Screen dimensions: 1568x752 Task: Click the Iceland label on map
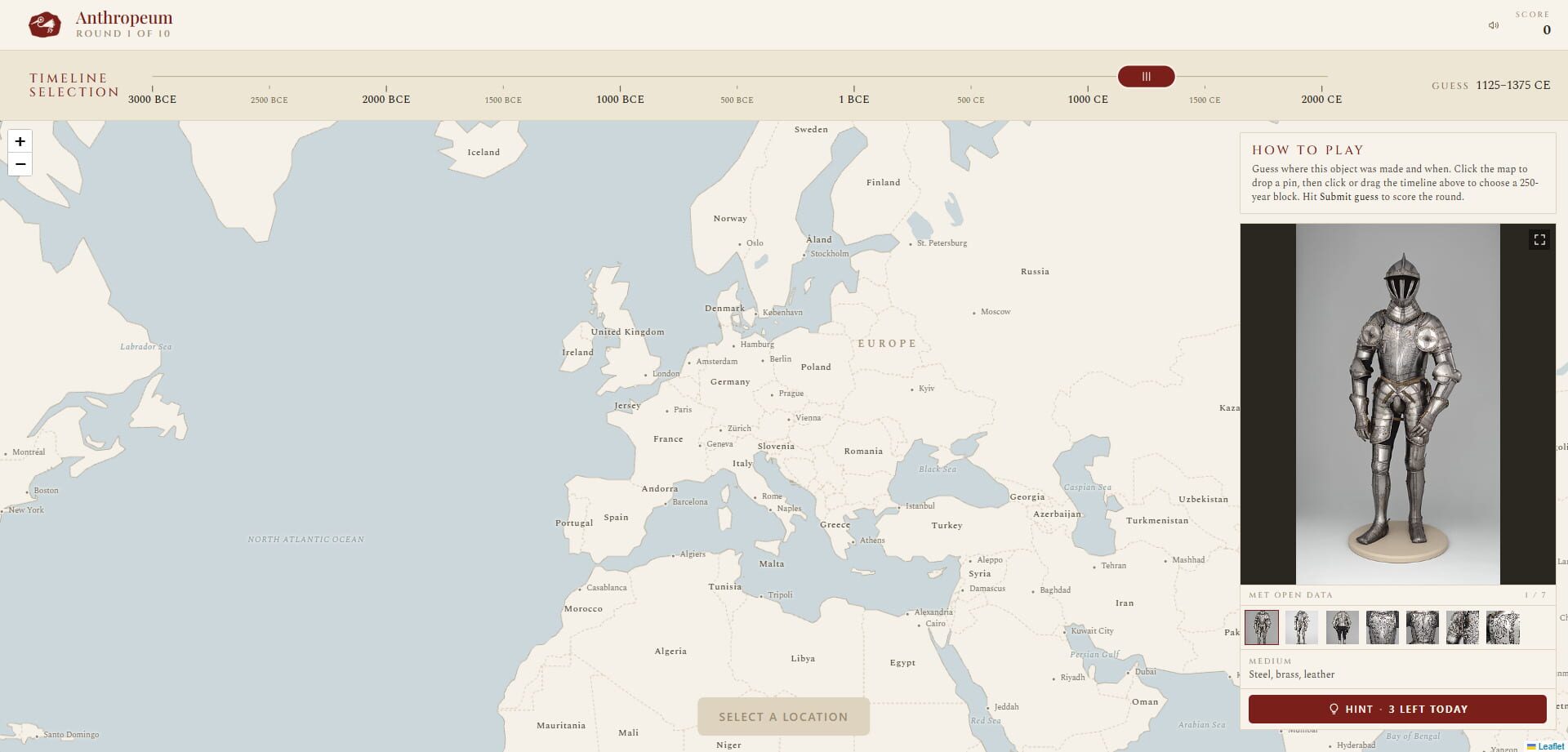coord(483,152)
